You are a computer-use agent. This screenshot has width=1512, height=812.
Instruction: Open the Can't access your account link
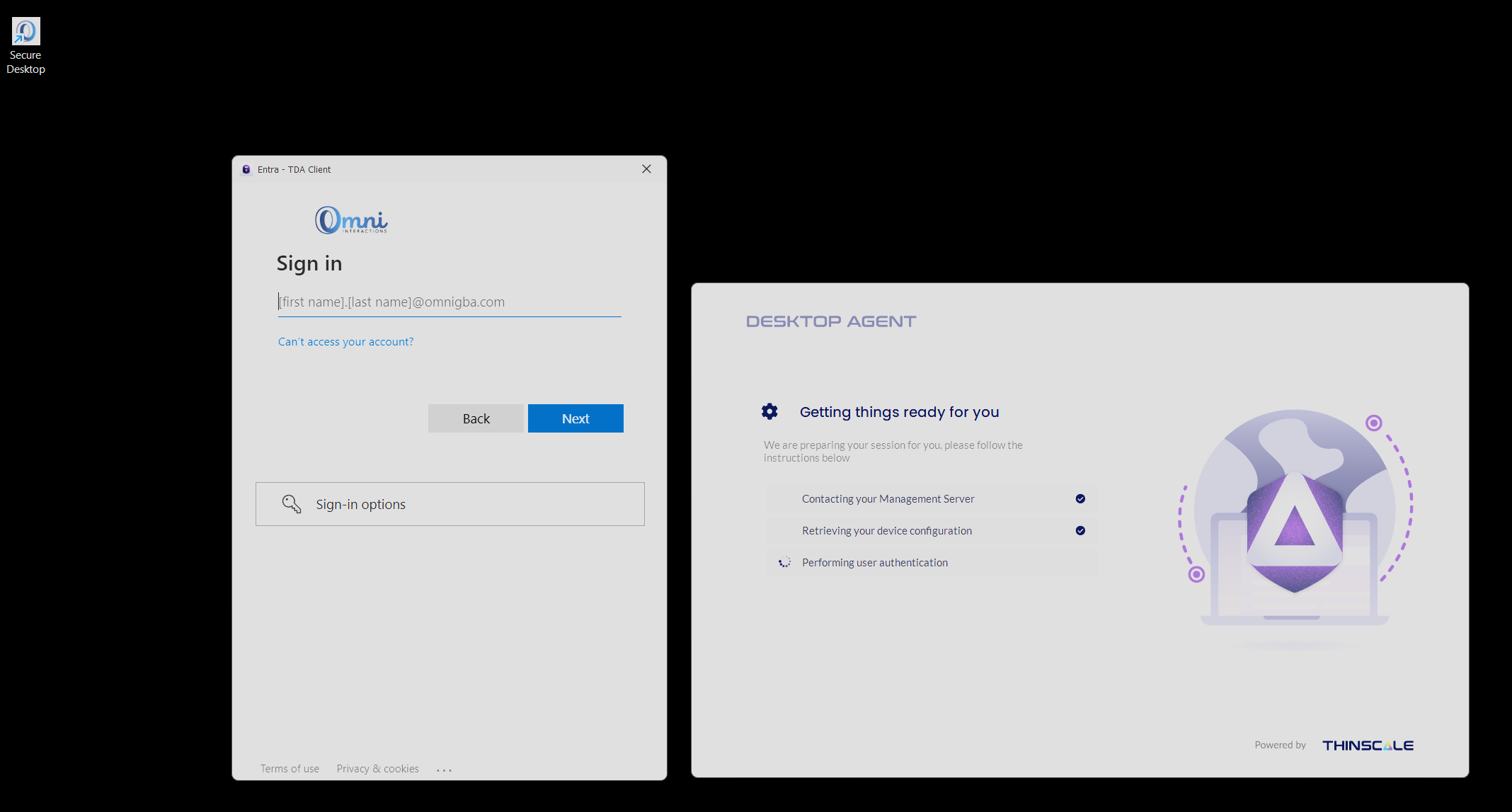[345, 342]
